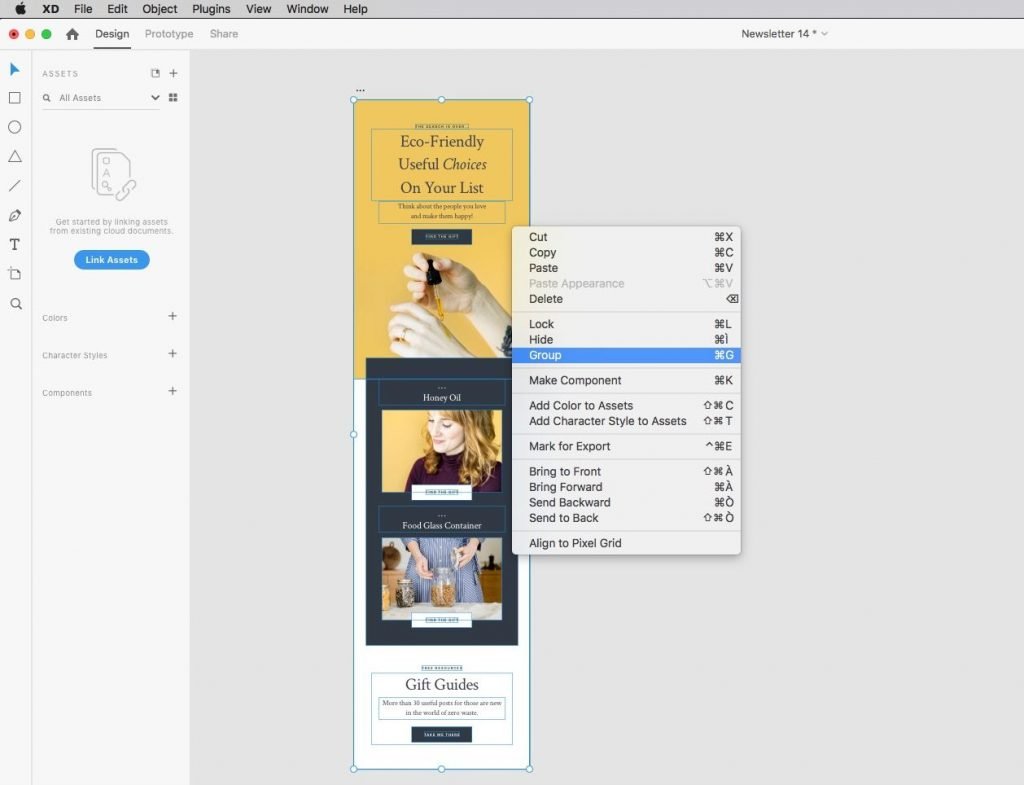Click the Honey Oil product photo

click(441, 450)
